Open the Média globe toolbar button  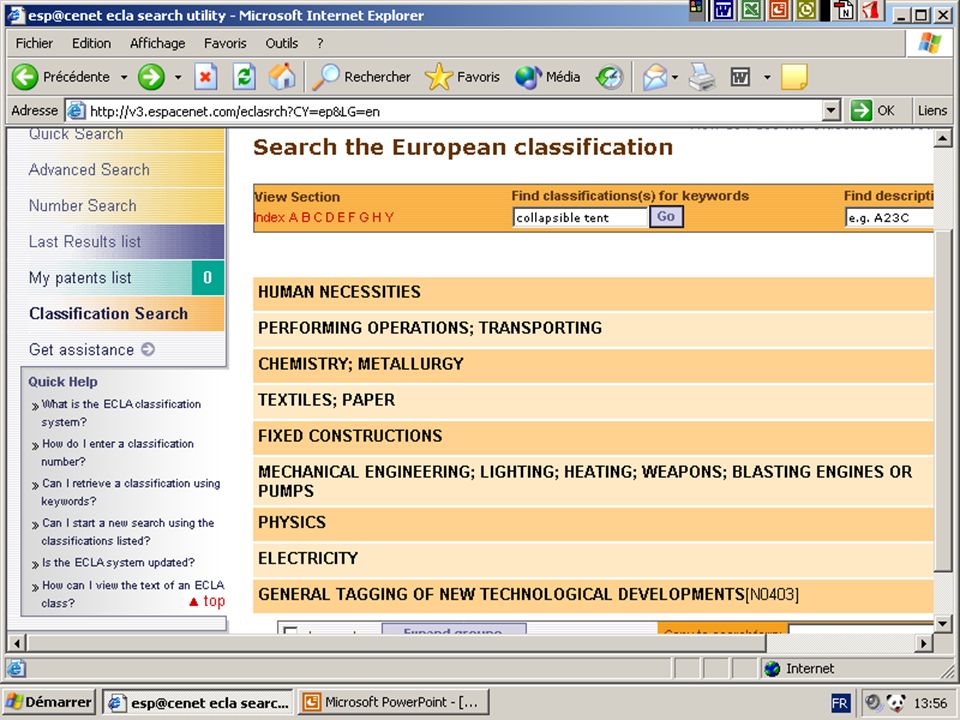pos(547,77)
